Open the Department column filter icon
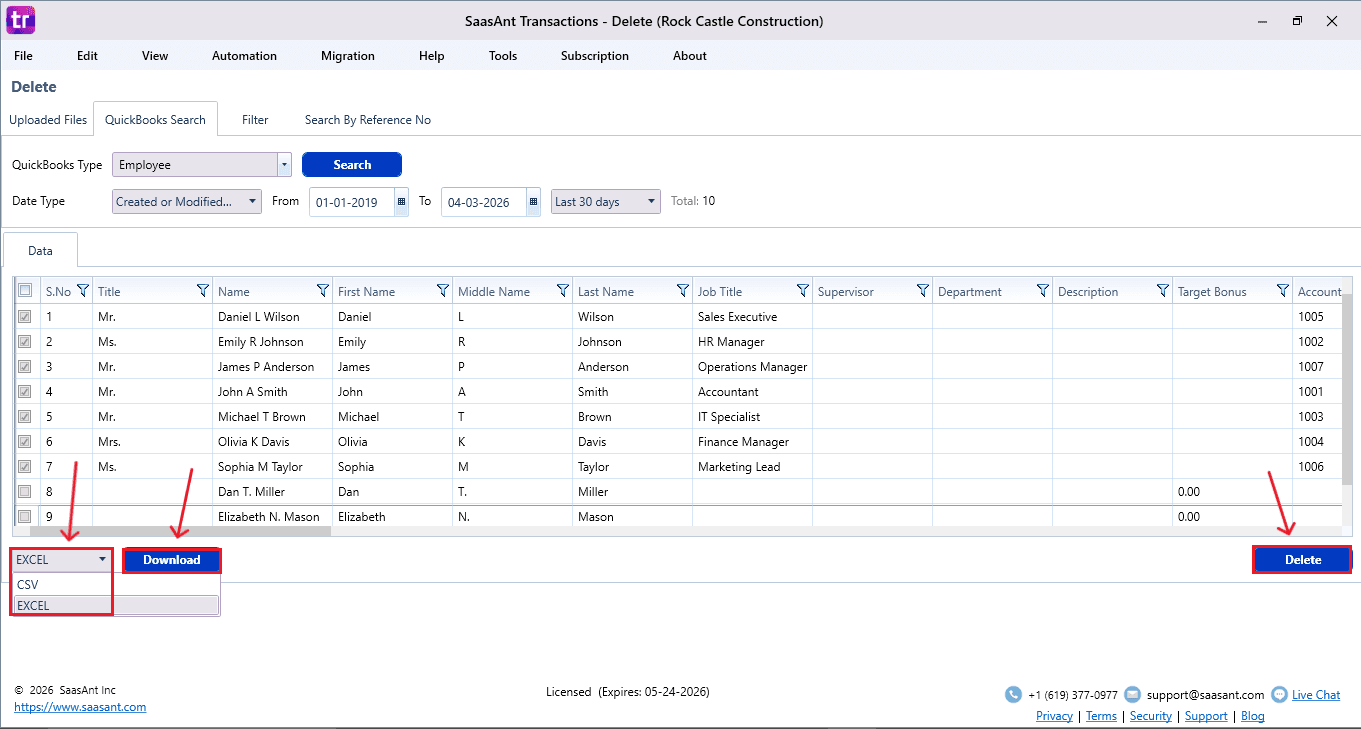This screenshot has height=729, width=1361. point(1043,291)
